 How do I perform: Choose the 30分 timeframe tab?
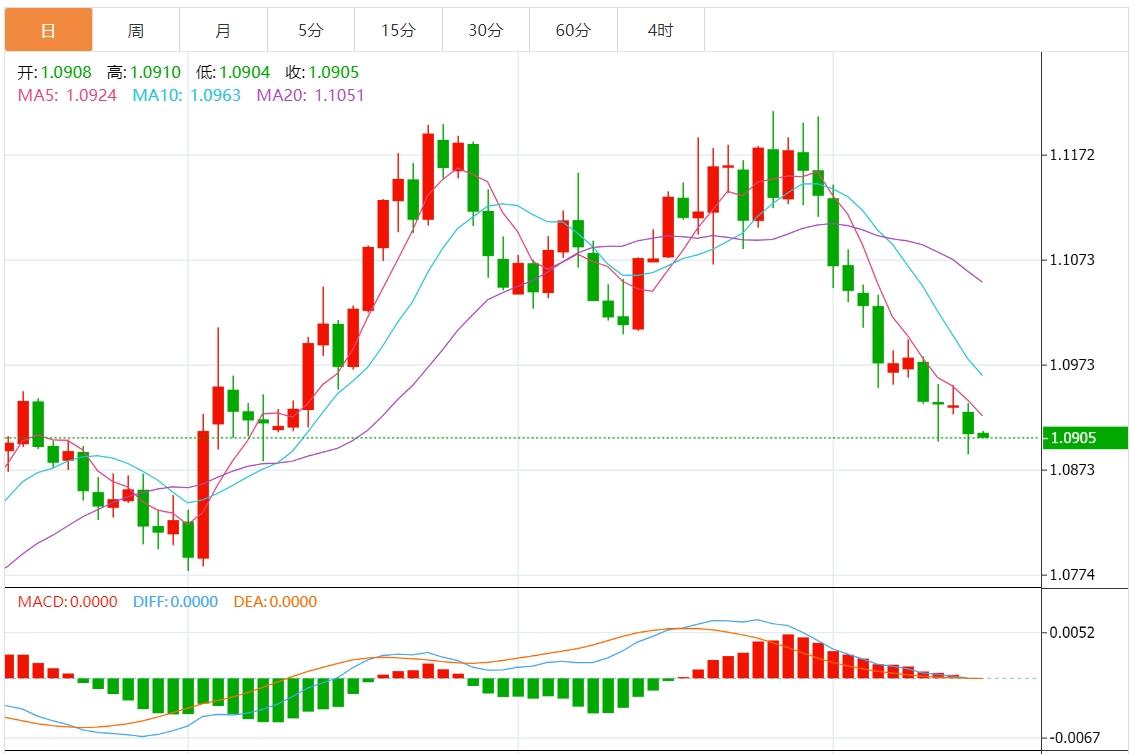pyautogui.click(x=485, y=30)
